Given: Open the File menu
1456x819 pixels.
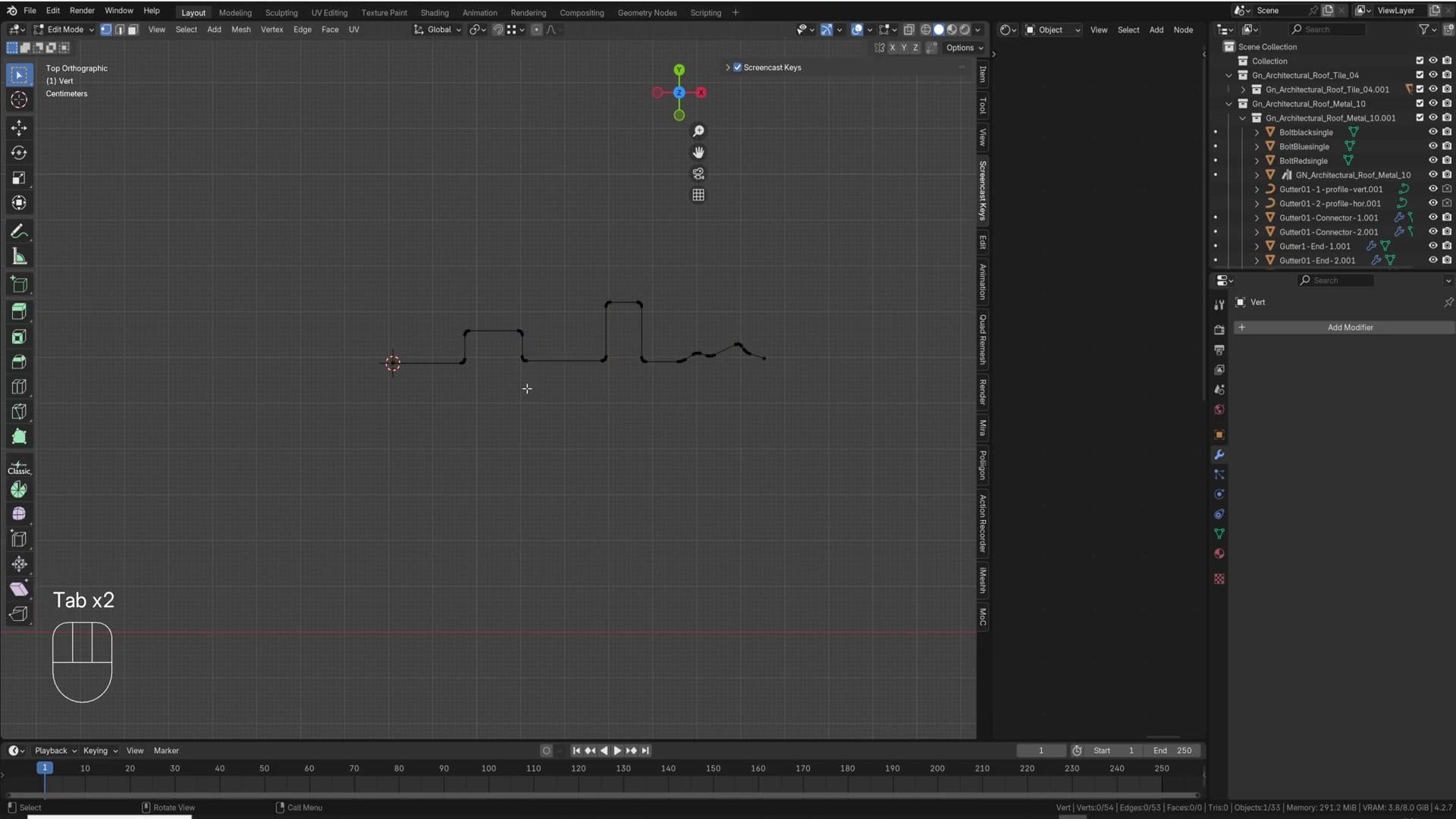Looking at the screenshot, I should pyautogui.click(x=30, y=11).
